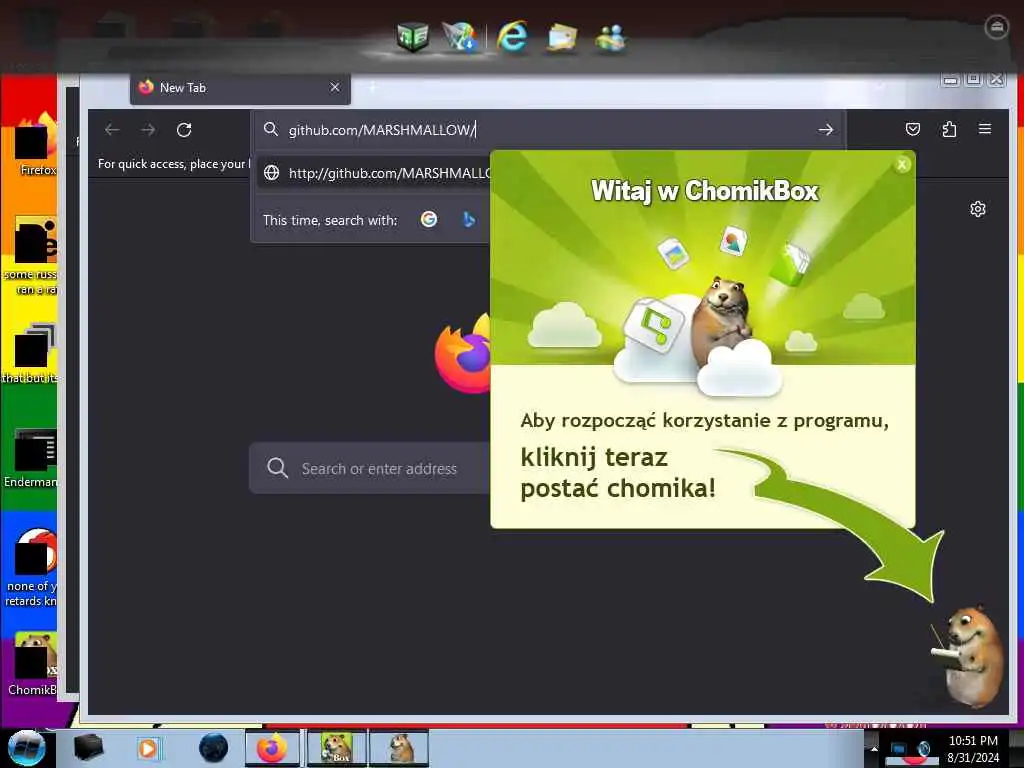Close the New Tab tab
This screenshot has height=768, width=1024.
[x=335, y=87]
